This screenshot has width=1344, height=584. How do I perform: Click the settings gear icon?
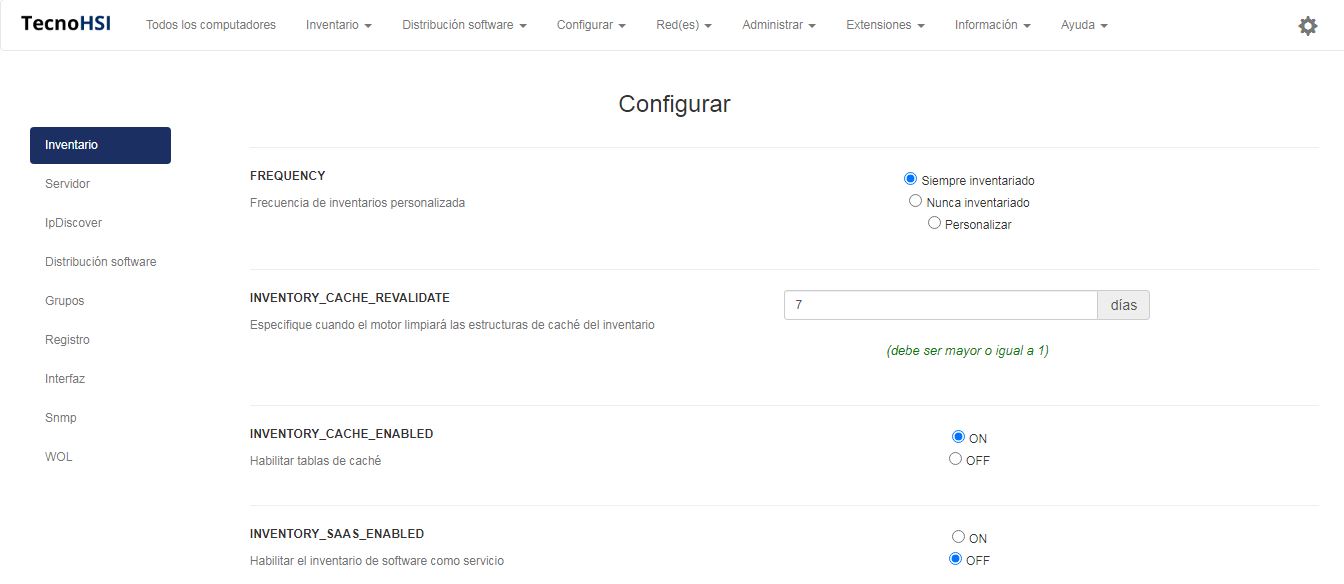click(1307, 26)
